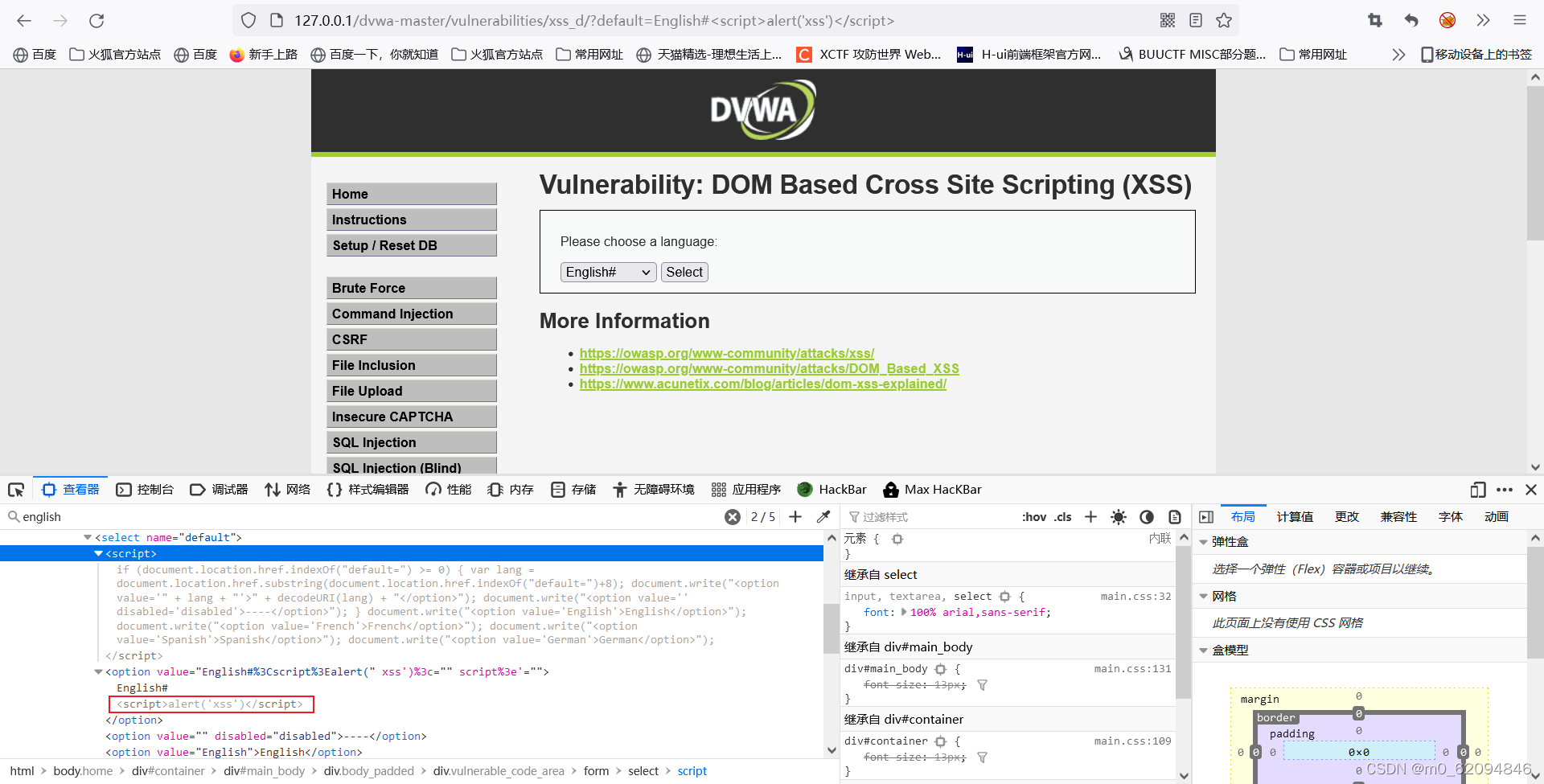Switch to the 网络 (Network) tab
Screen dimensions: 1544x784
click(287, 490)
